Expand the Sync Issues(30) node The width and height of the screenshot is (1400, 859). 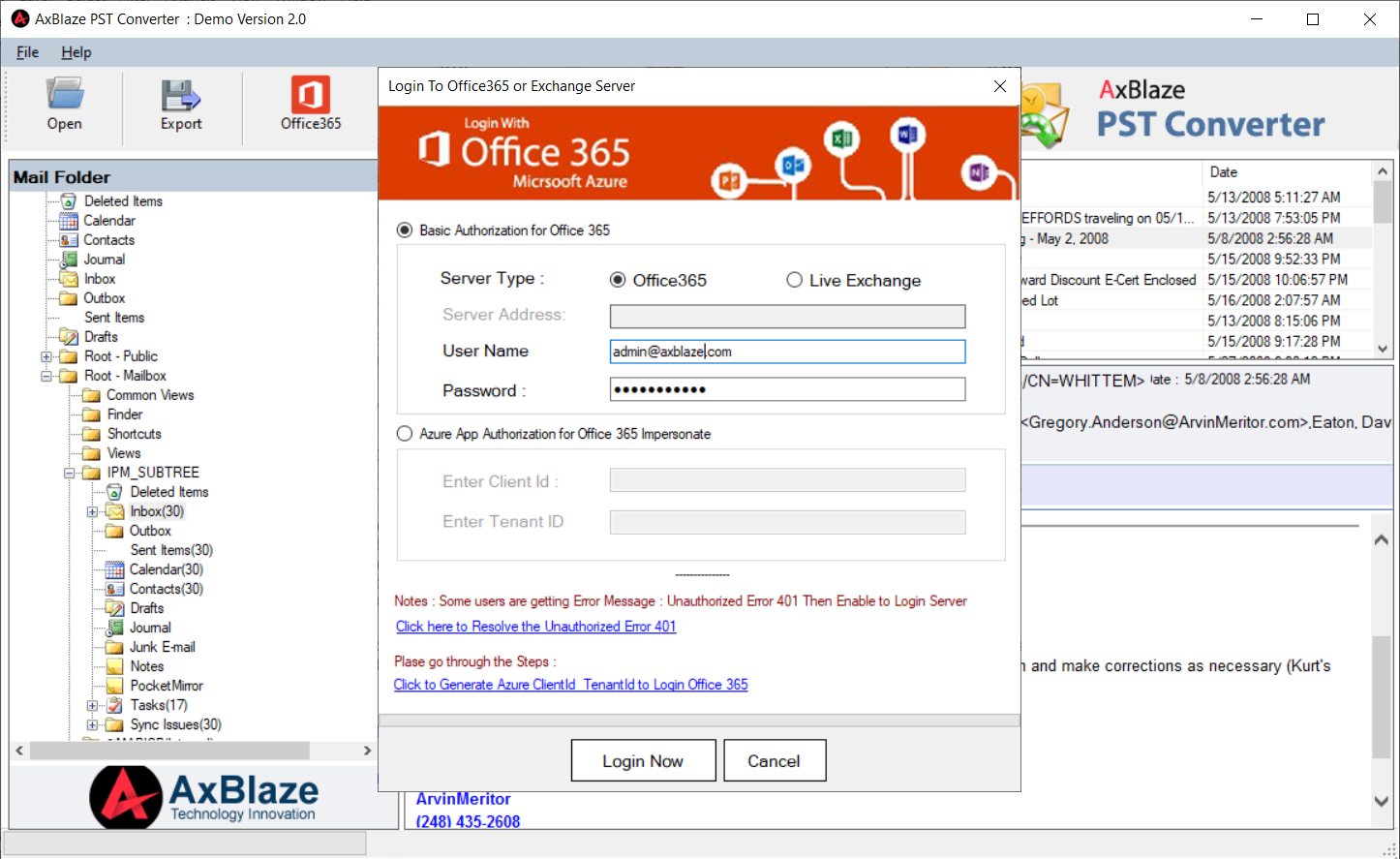pos(93,724)
